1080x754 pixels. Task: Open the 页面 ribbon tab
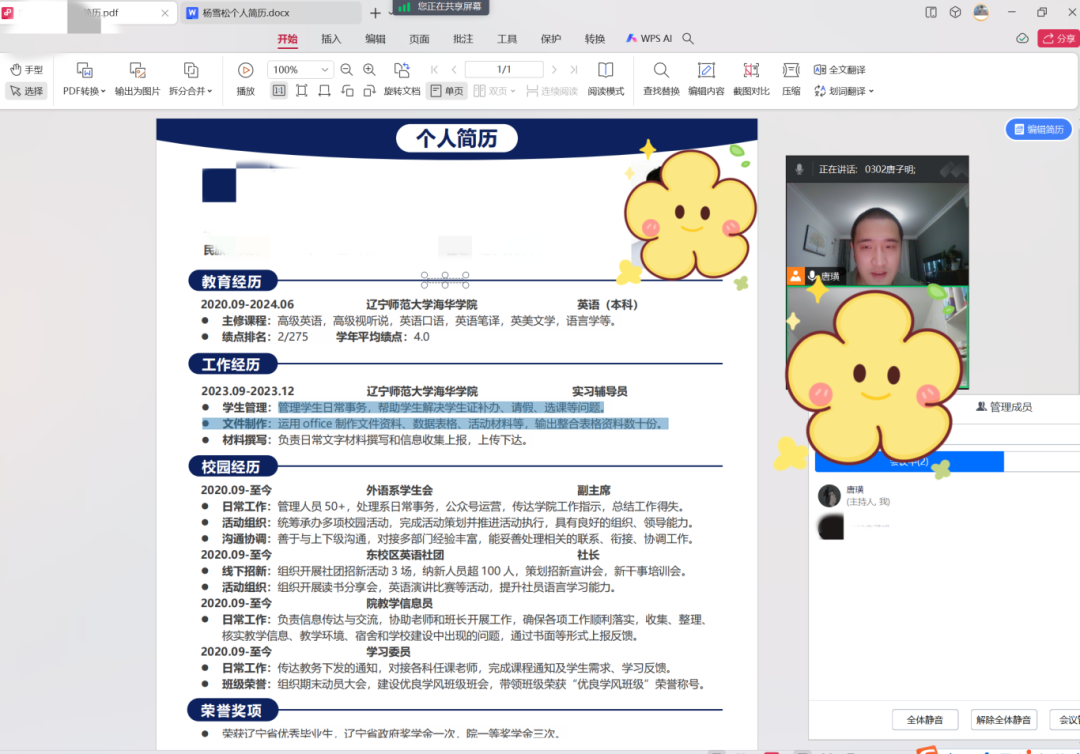419,39
